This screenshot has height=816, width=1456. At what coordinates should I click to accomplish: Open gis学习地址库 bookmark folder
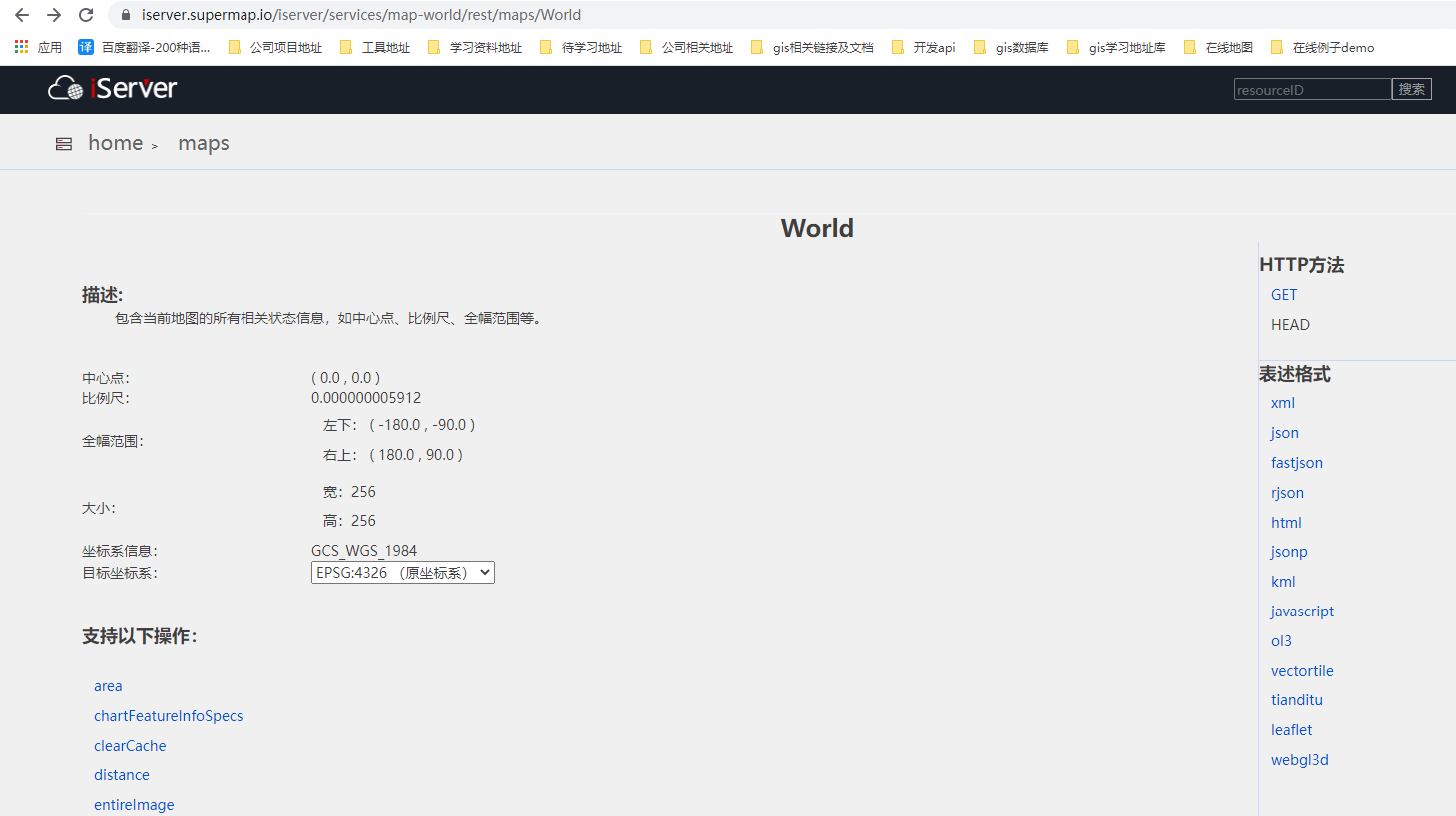pyautogui.click(x=1116, y=47)
